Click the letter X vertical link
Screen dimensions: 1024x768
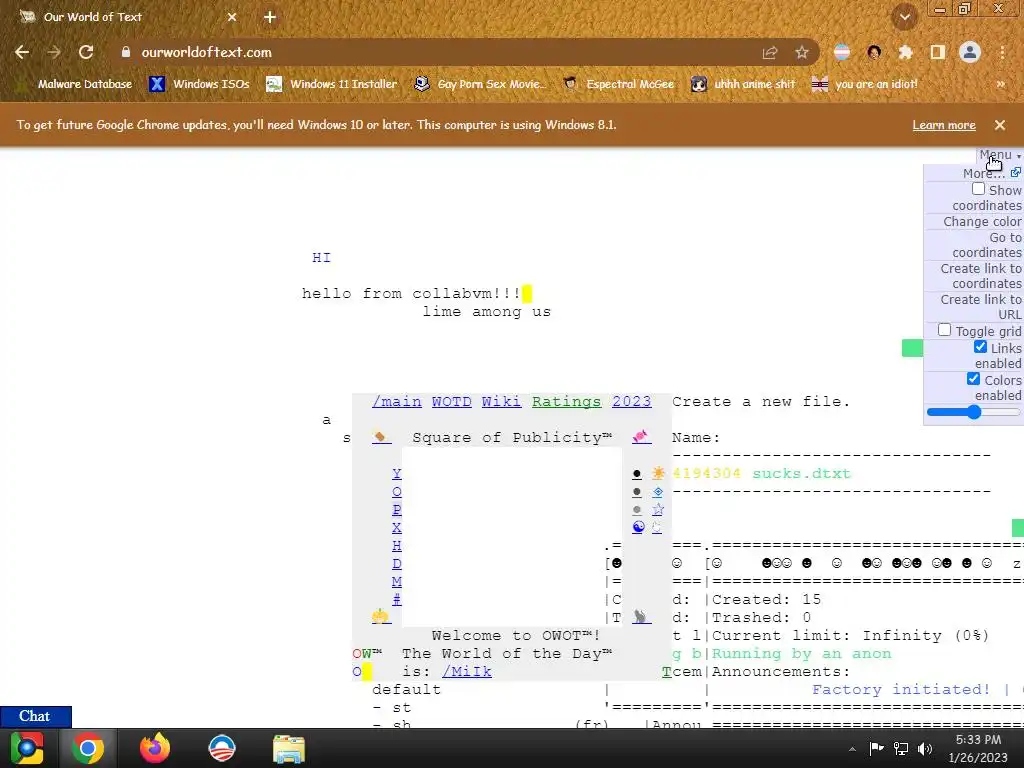(x=396, y=528)
